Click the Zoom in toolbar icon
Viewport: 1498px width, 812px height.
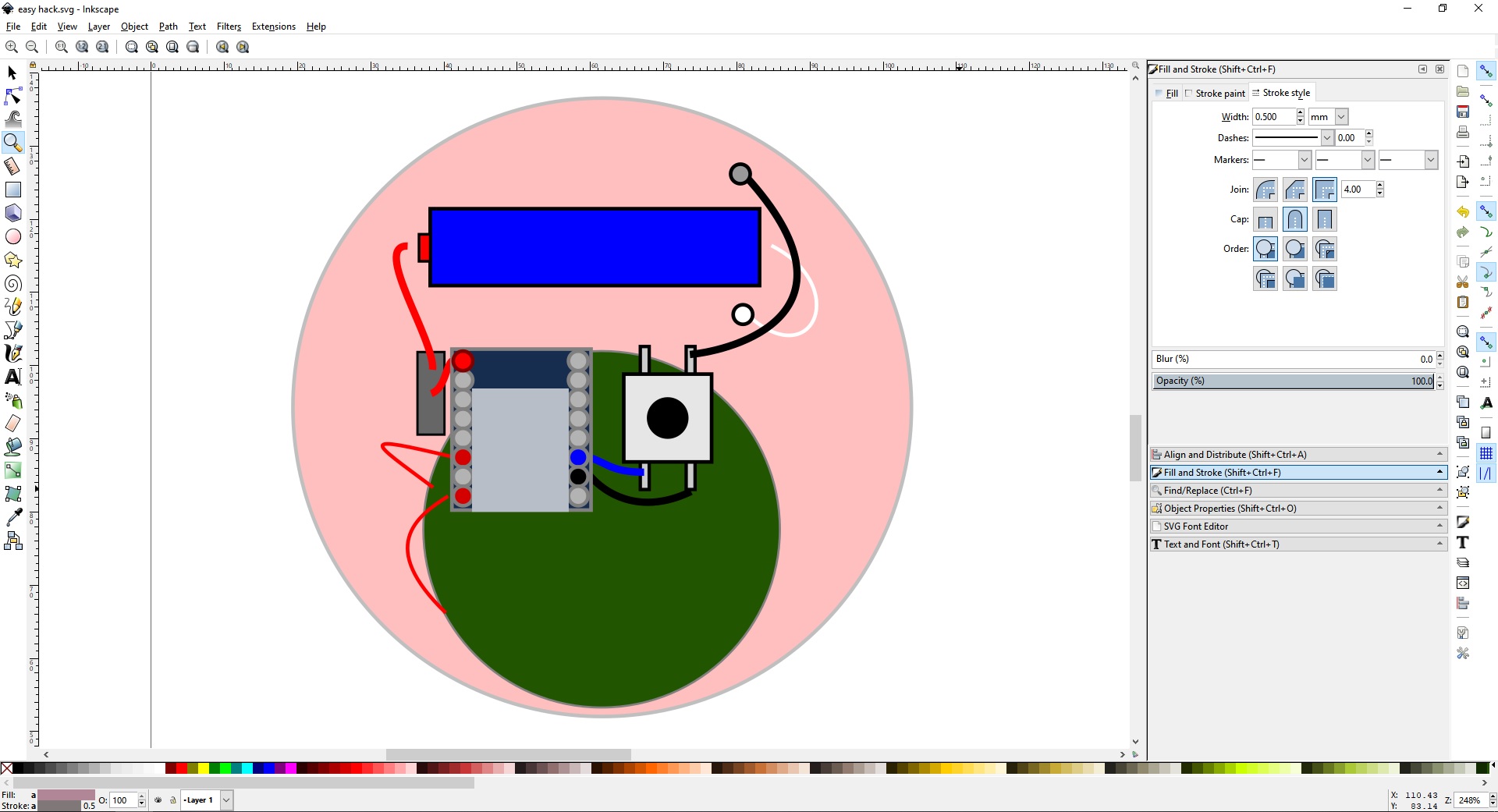(12, 47)
